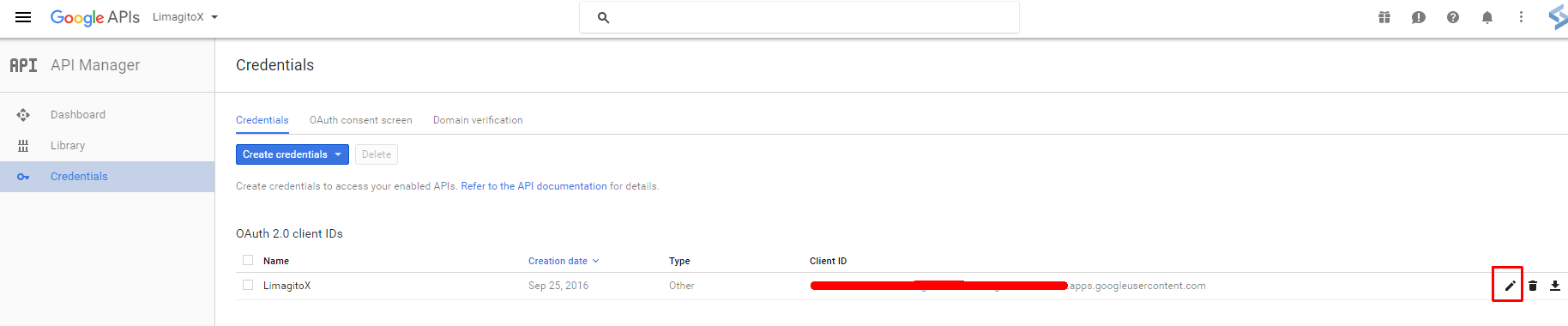Switch to Domain verification tab

point(478,120)
